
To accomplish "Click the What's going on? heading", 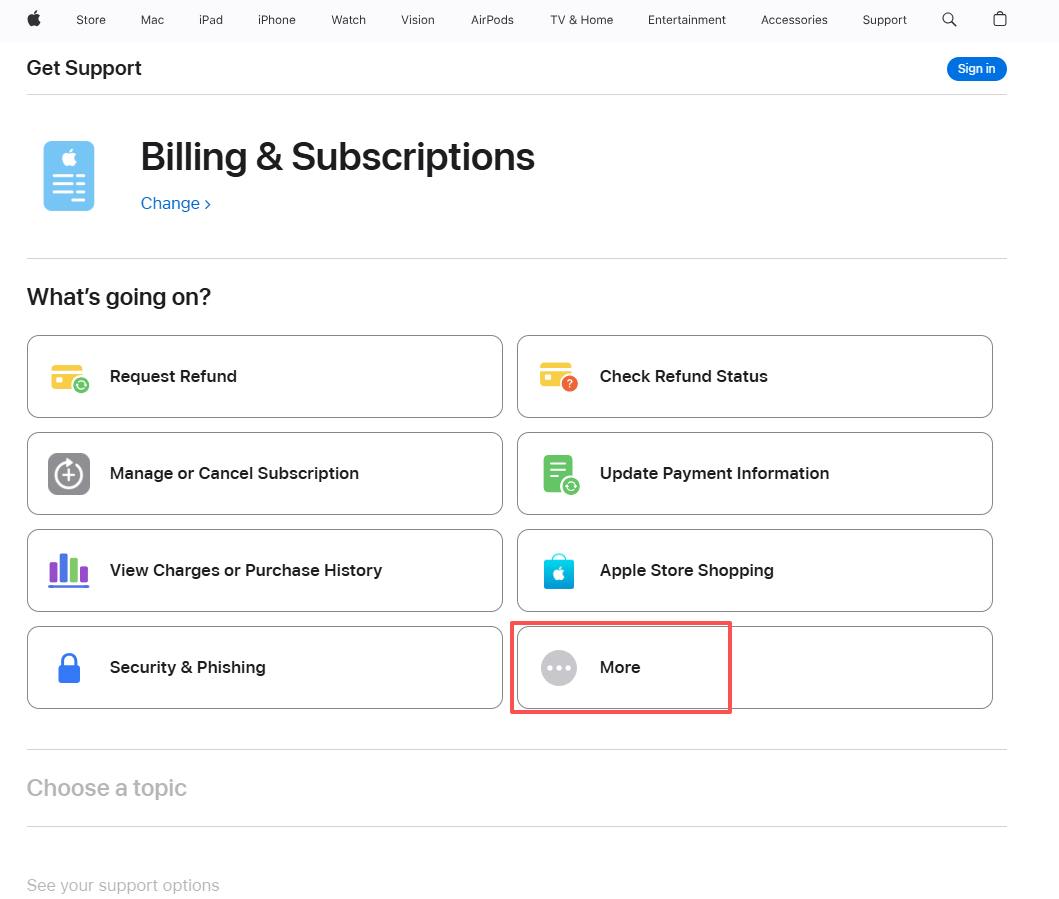I will (119, 297).
